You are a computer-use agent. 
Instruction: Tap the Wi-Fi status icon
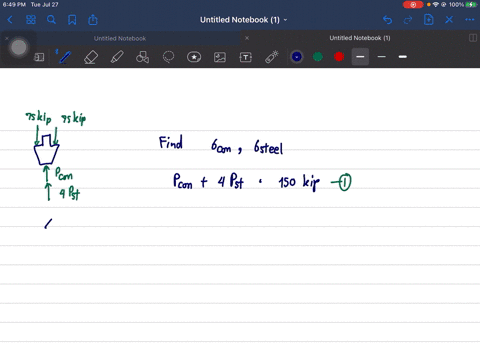pos(435,5)
